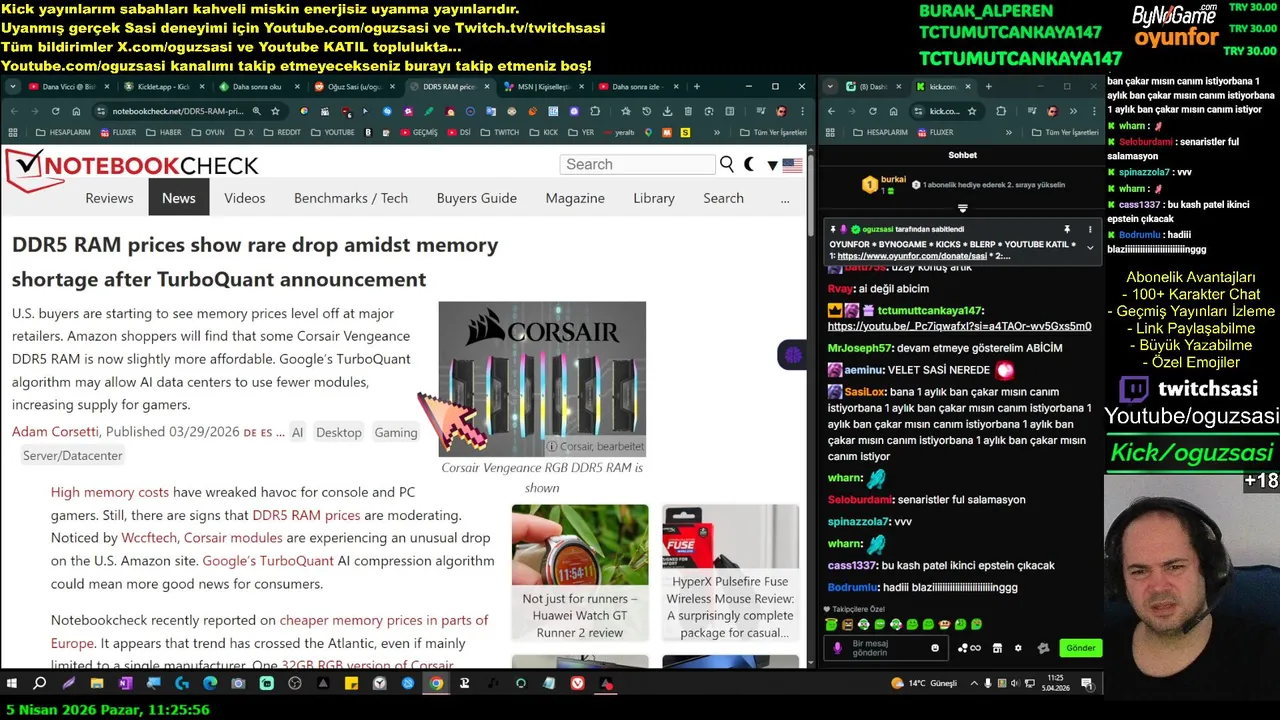Open the REDDIT bookmark folder

point(283,132)
